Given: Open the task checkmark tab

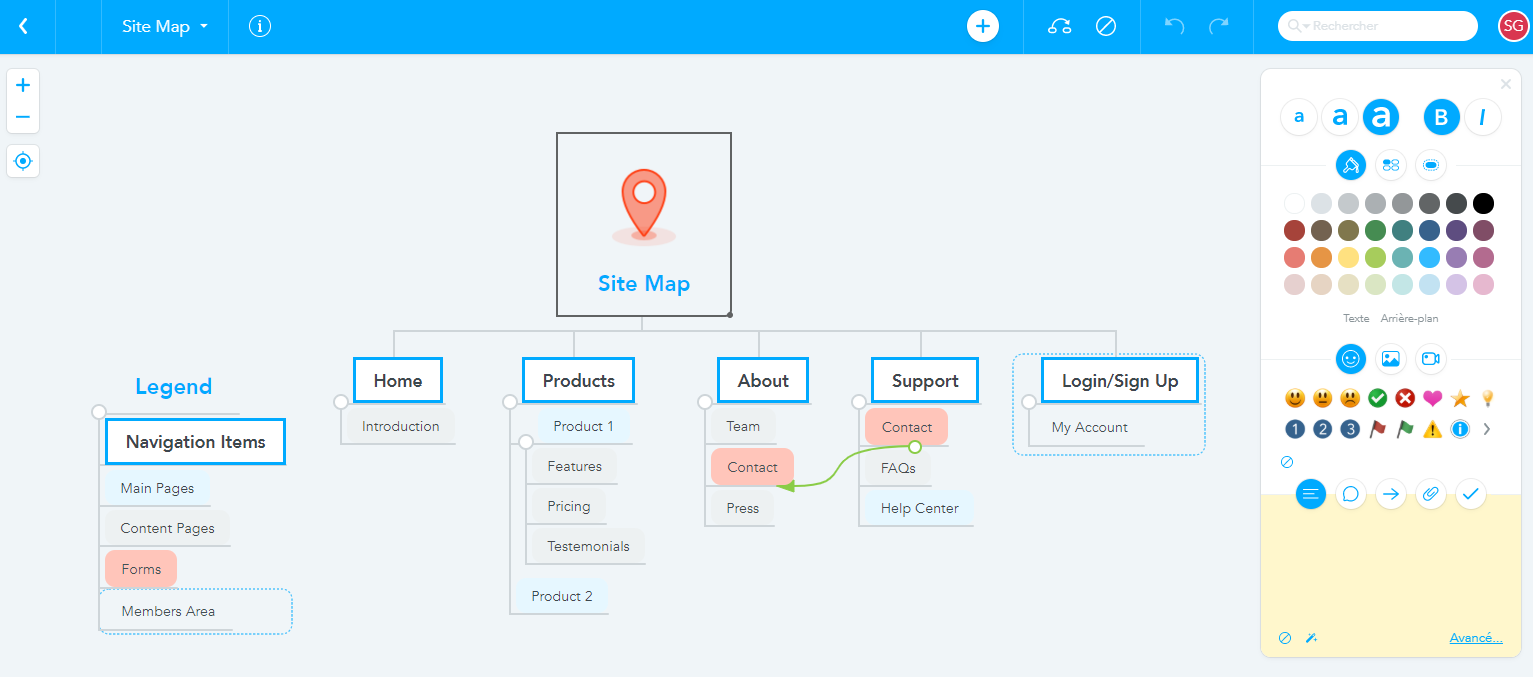Looking at the screenshot, I should click(1471, 493).
